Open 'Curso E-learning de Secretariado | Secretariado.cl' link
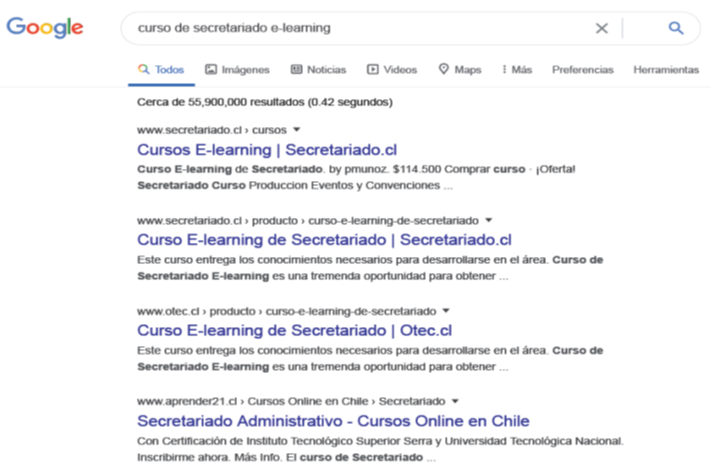 pos(324,240)
